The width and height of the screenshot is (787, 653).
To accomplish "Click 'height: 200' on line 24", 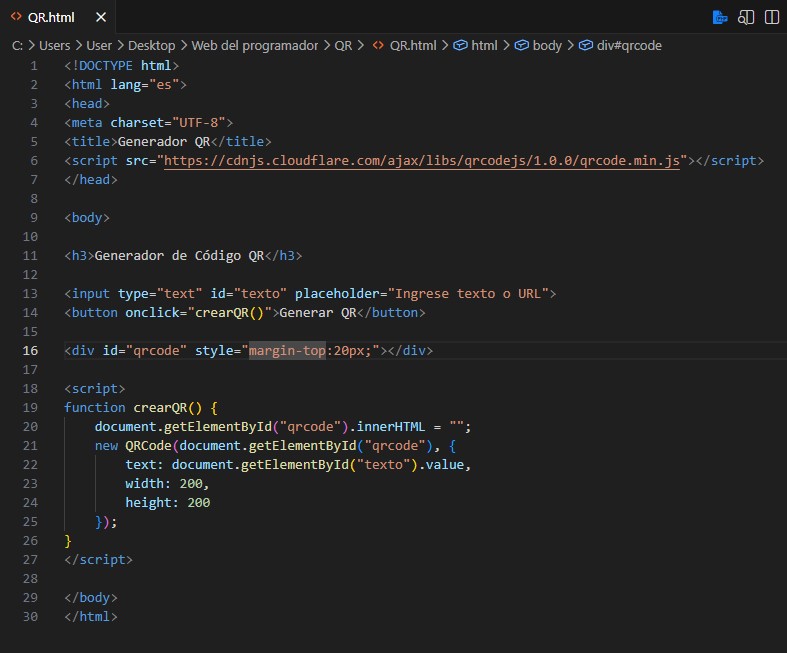I will [168, 503].
